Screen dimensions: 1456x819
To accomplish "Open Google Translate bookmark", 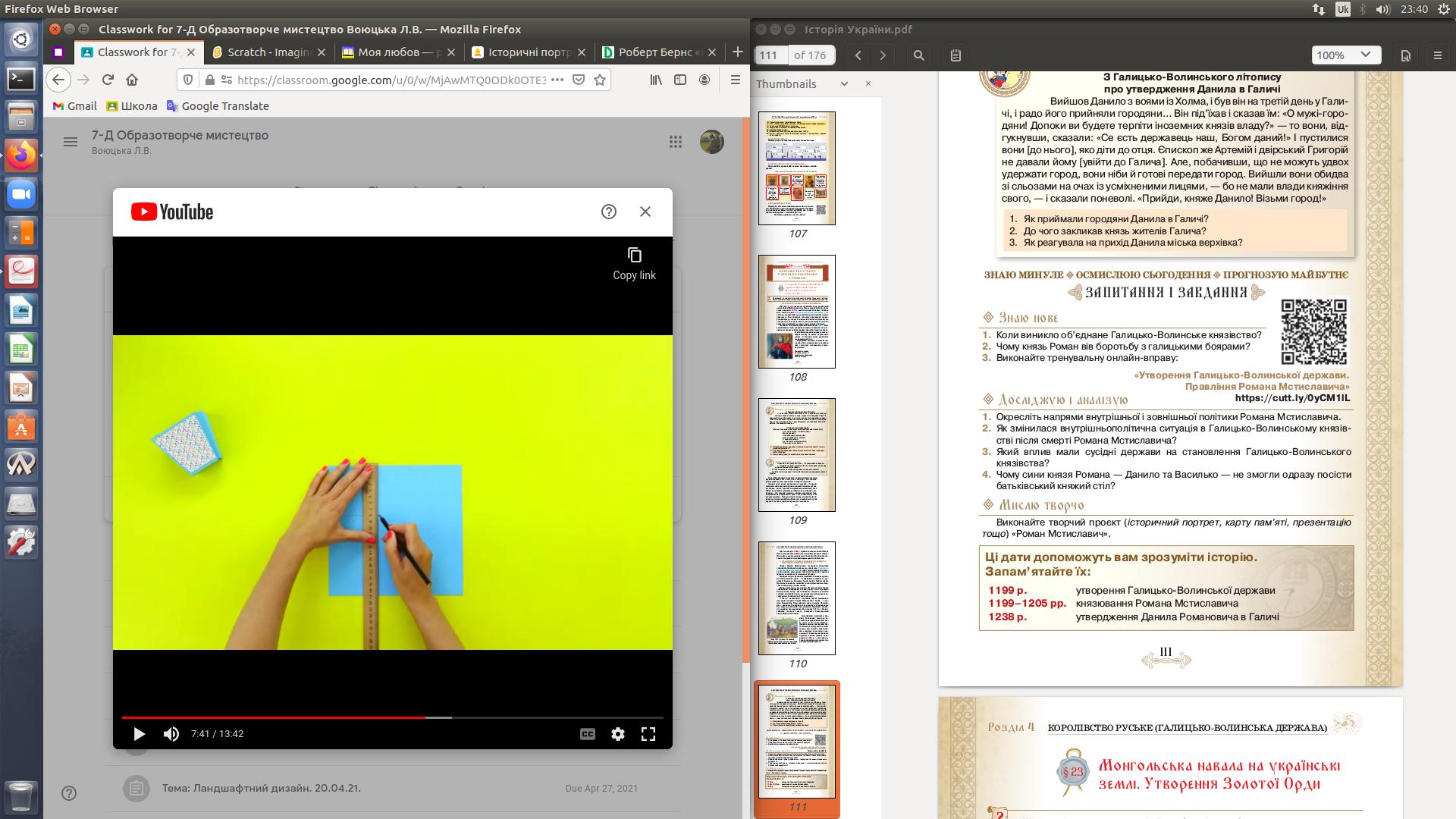I will point(218,106).
